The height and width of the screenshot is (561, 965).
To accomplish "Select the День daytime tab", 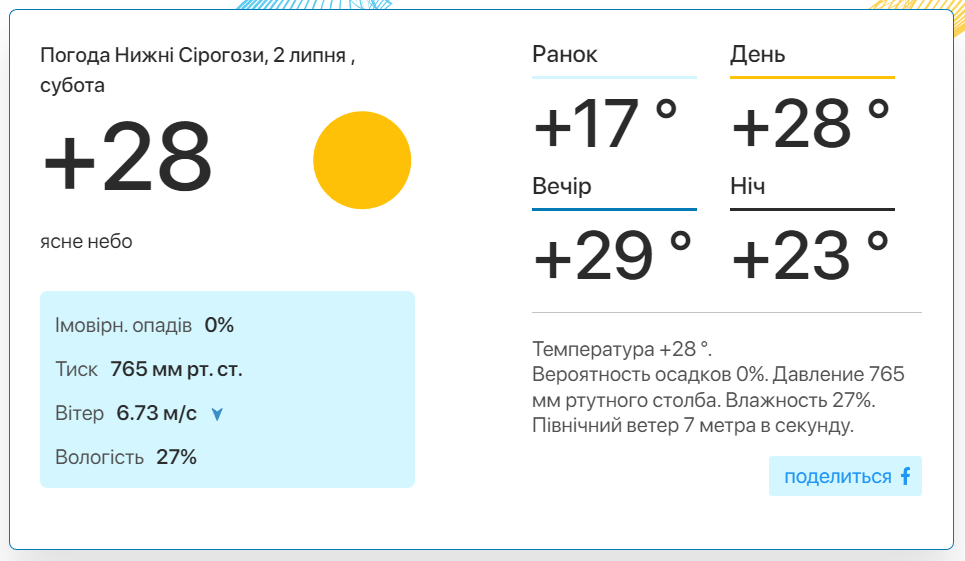I will point(758,54).
